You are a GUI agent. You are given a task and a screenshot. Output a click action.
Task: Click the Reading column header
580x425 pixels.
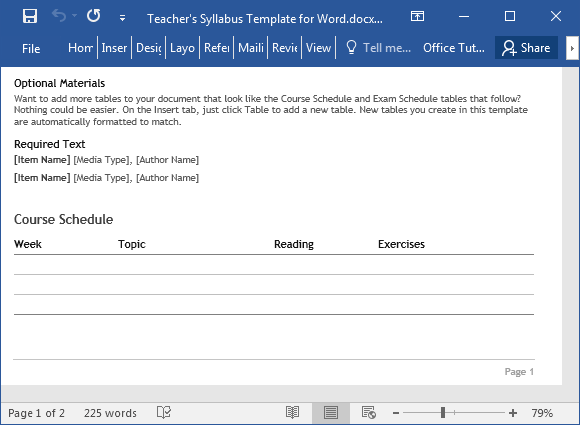click(294, 244)
